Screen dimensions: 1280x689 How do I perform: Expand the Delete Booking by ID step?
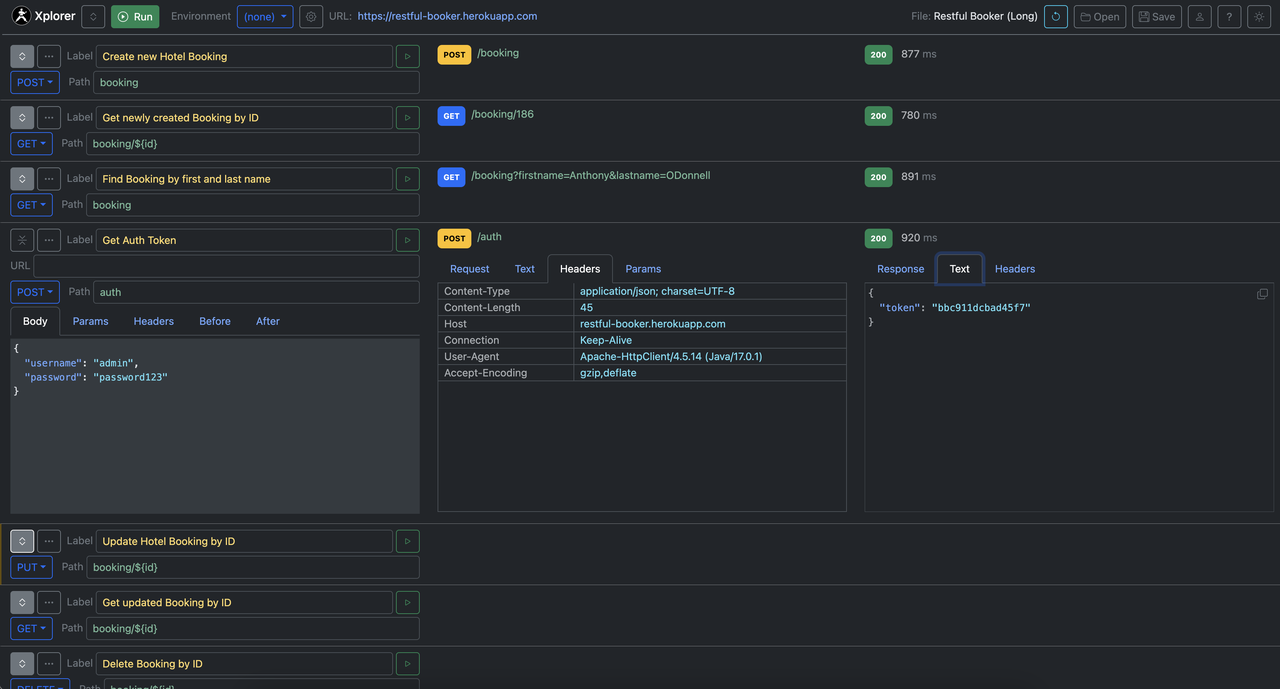click(22, 663)
